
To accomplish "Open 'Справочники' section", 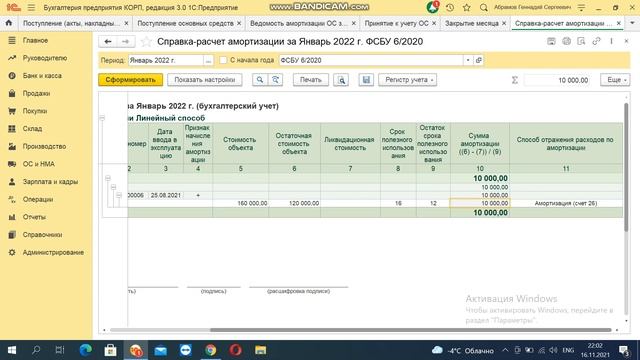I will tap(42, 235).
